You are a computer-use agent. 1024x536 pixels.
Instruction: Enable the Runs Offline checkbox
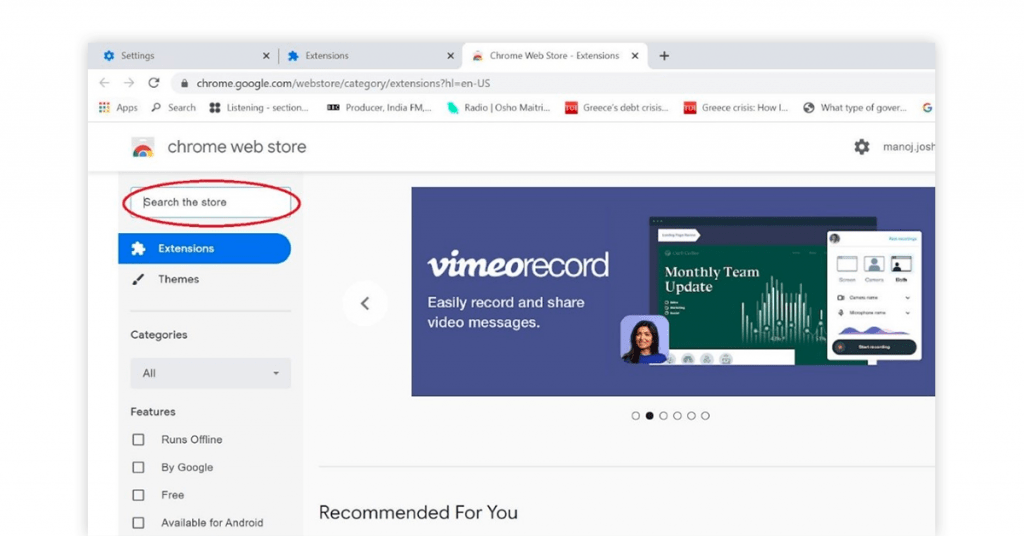[x=138, y=440]
